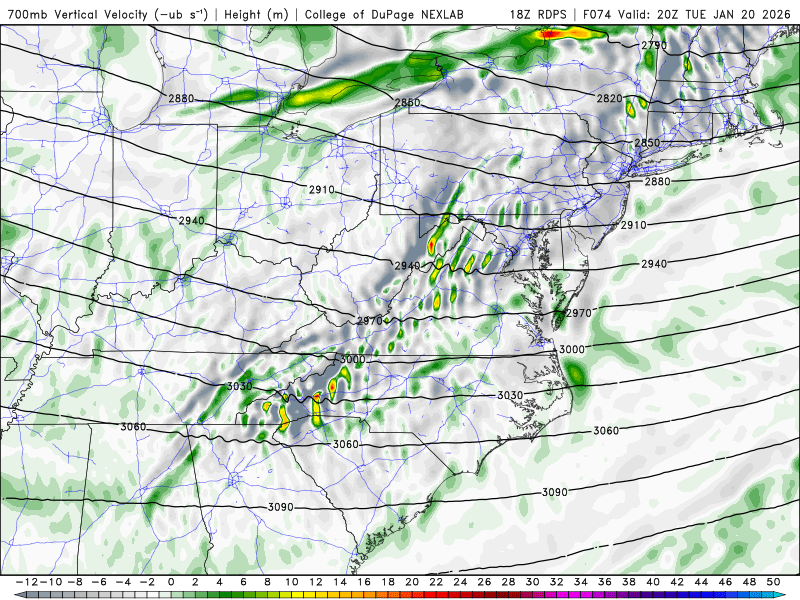Click the 4 label on the color scale

219,582
